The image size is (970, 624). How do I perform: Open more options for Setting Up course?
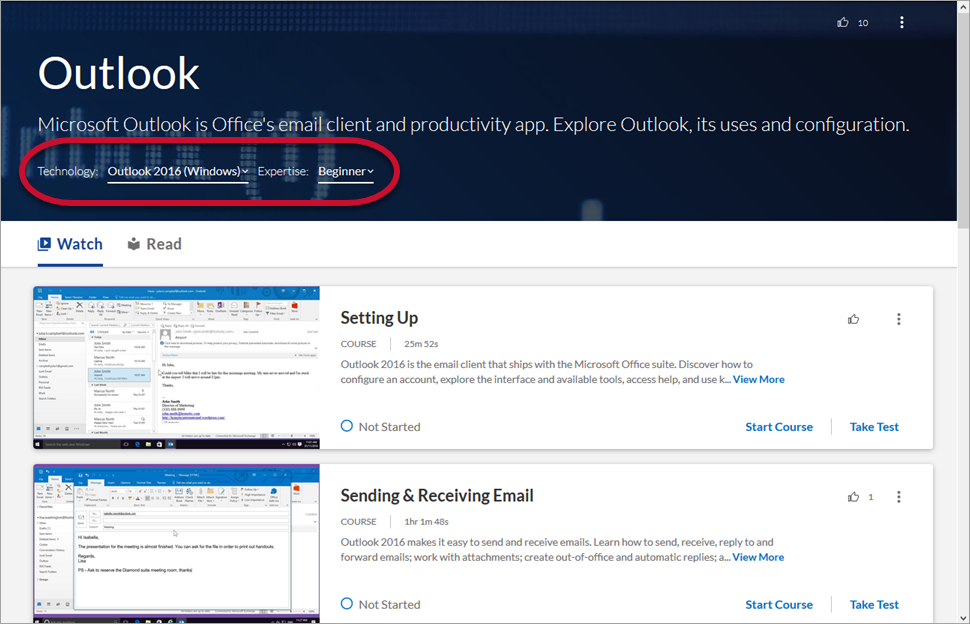tap(898, 319)
